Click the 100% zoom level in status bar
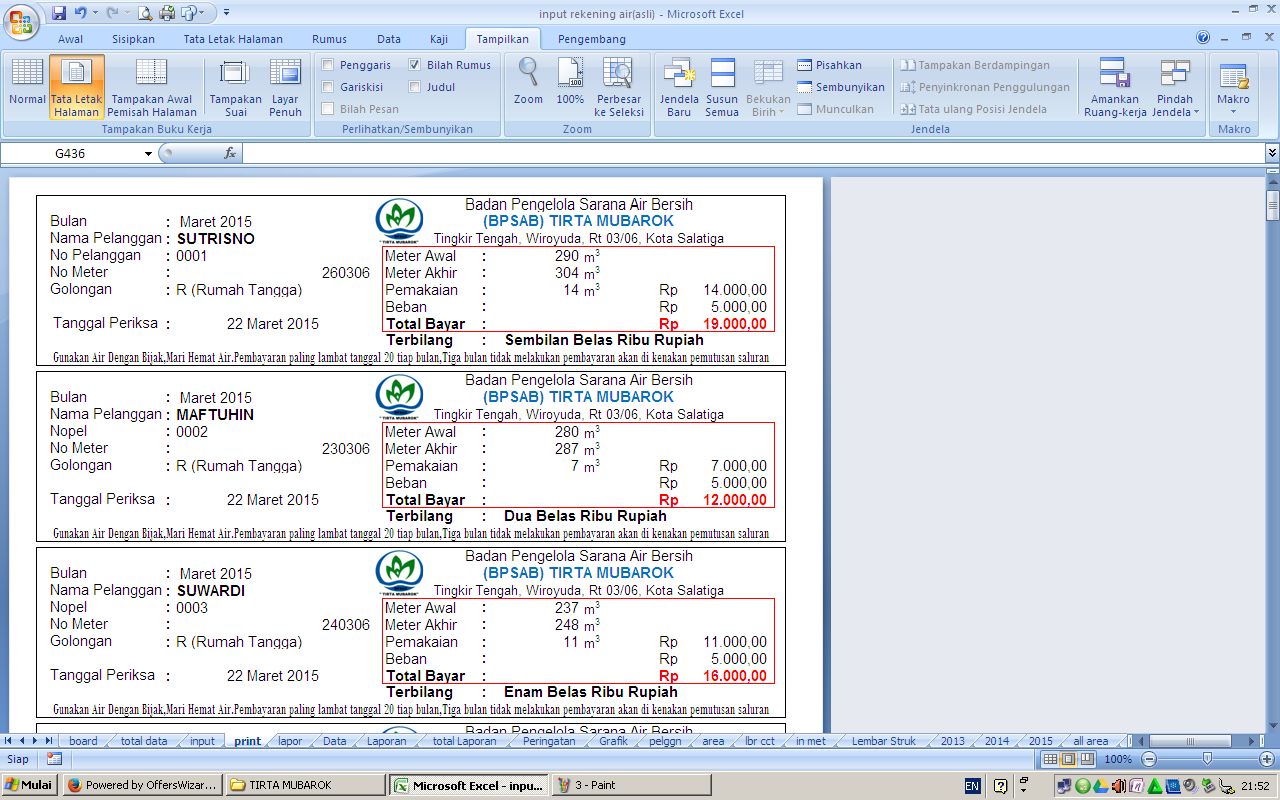The height and width of the screenshot is (800, 1280). [1118, 759]
